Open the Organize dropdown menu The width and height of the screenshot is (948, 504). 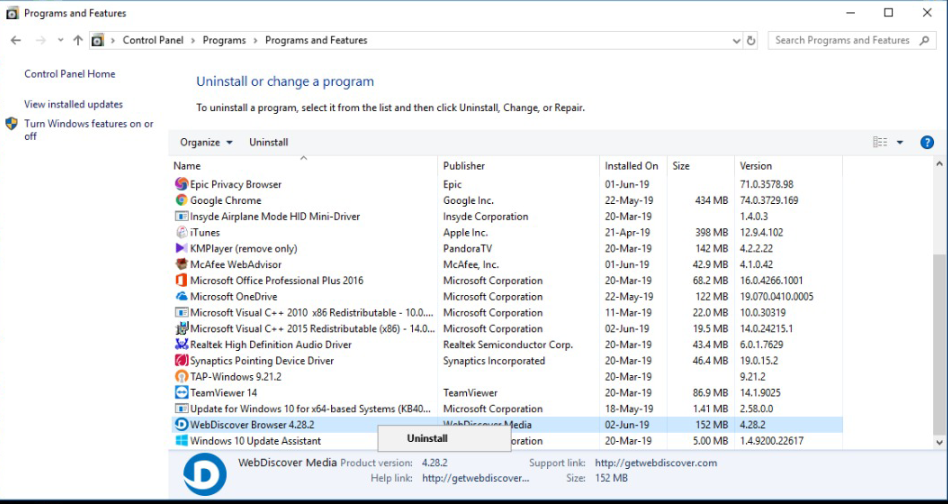[206, 143]
